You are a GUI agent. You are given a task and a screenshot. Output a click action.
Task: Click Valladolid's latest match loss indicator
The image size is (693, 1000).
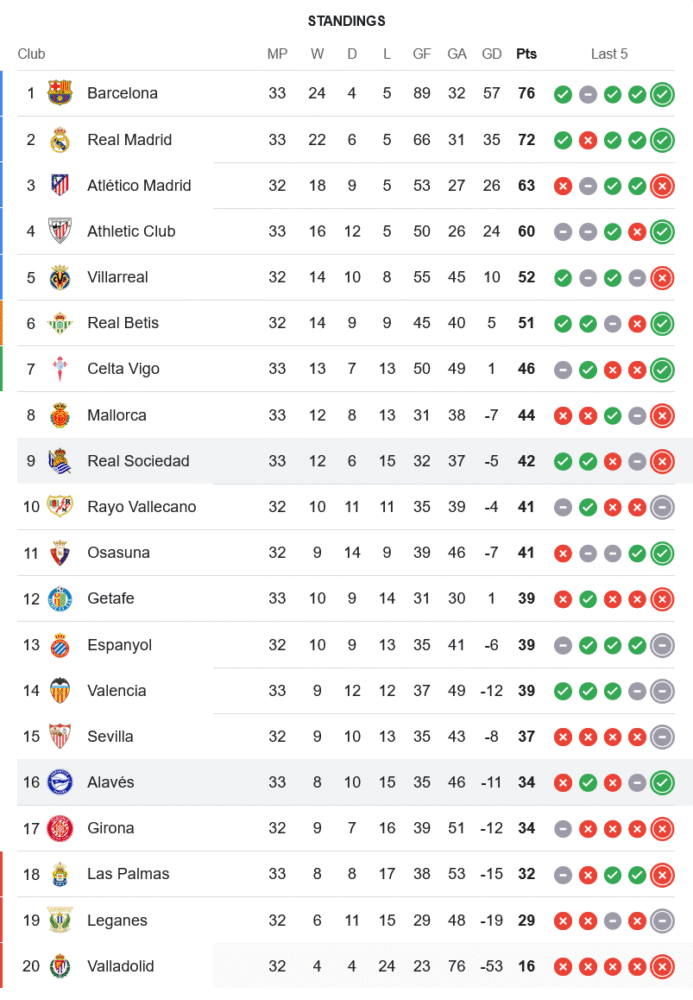661,967
